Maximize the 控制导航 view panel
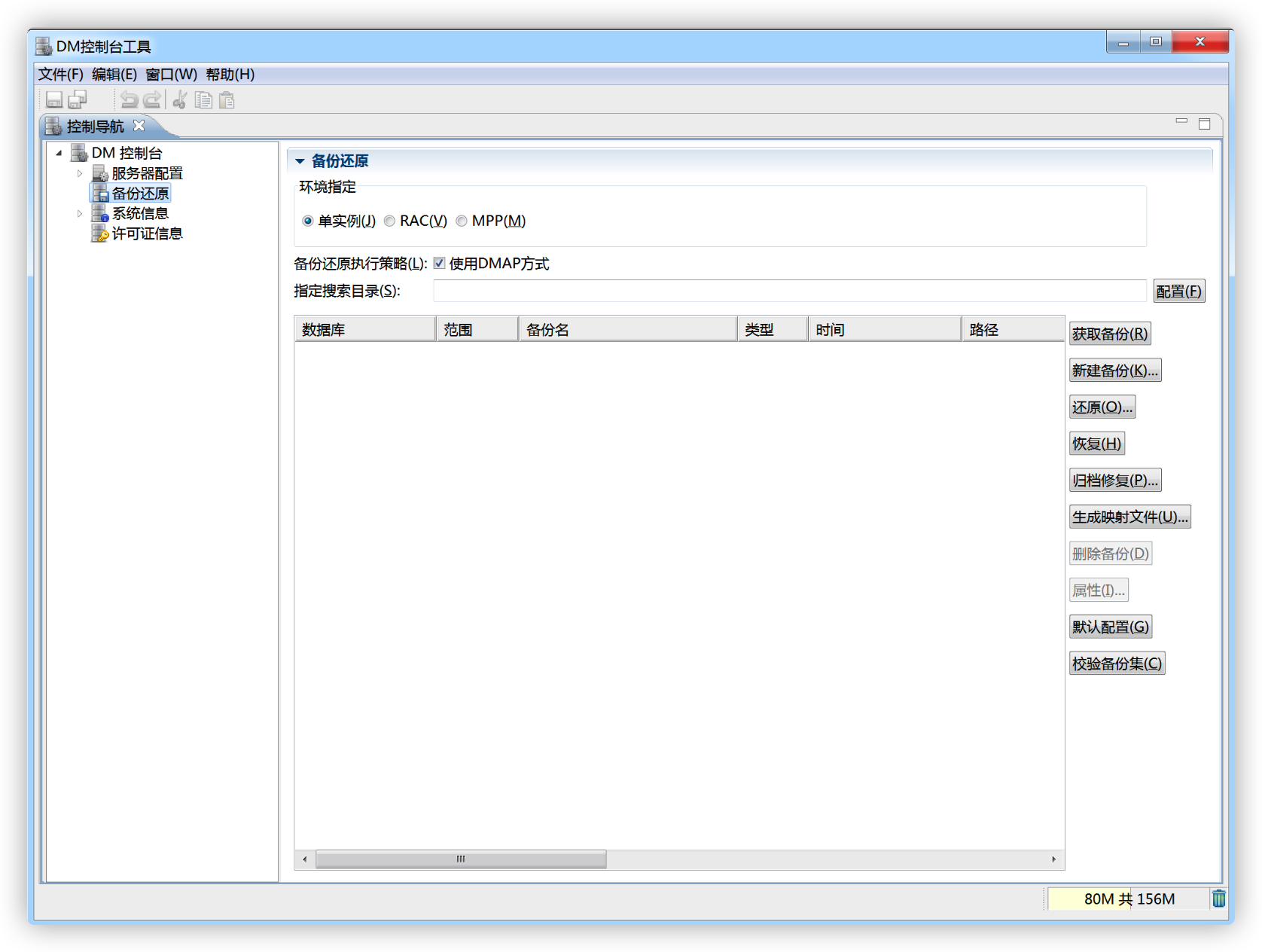The height and width of the screenshot is (952, 1262). 1205,124
